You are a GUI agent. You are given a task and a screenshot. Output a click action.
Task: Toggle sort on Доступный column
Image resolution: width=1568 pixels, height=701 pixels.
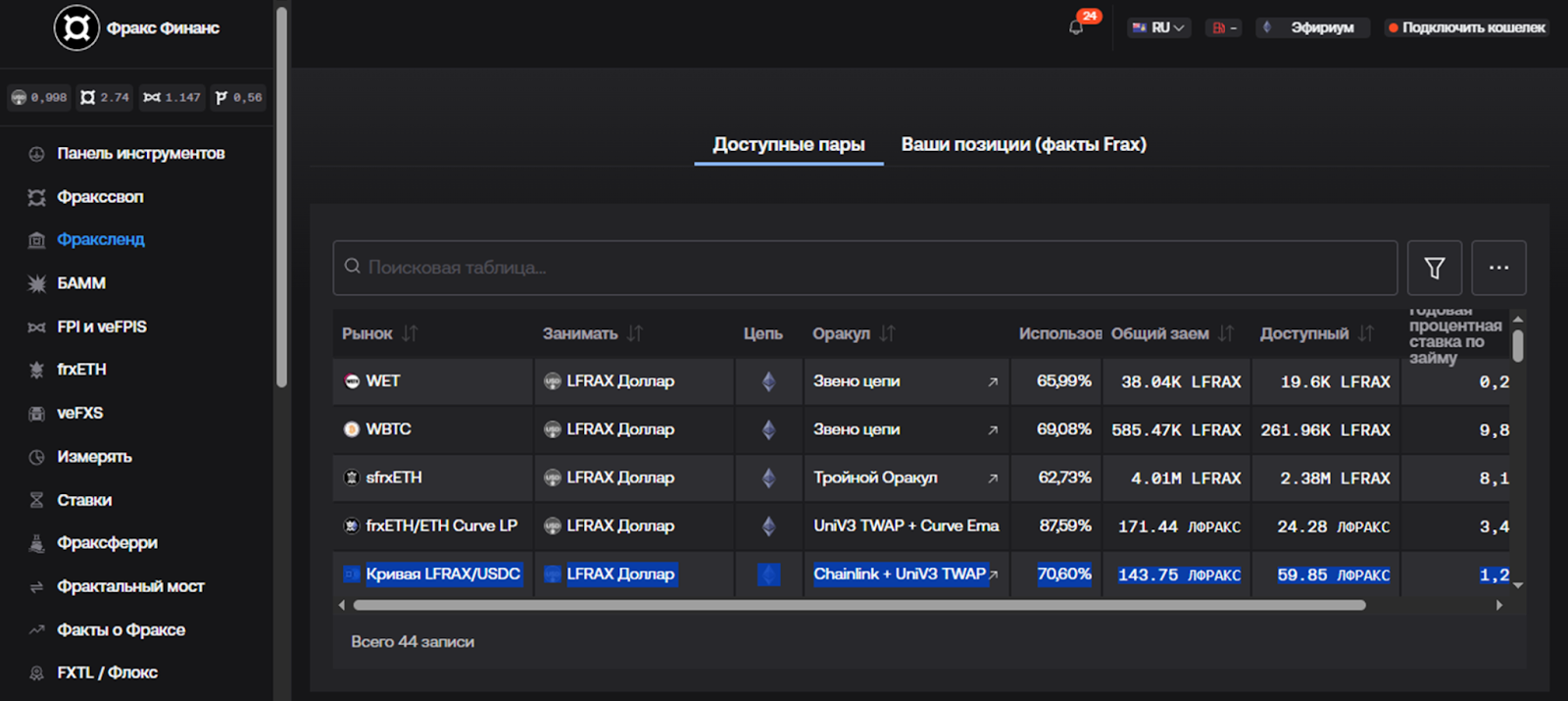tap(1366, 333)
